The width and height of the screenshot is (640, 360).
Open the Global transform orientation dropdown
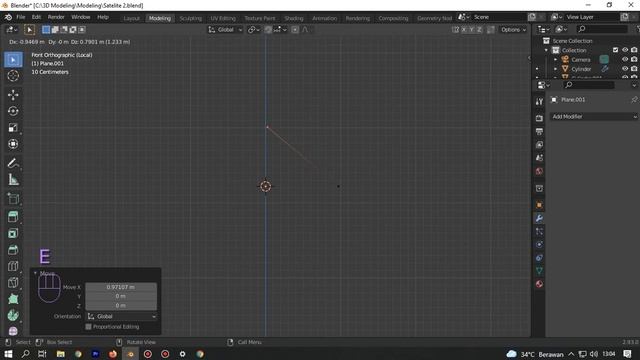(x=225, y=29)
